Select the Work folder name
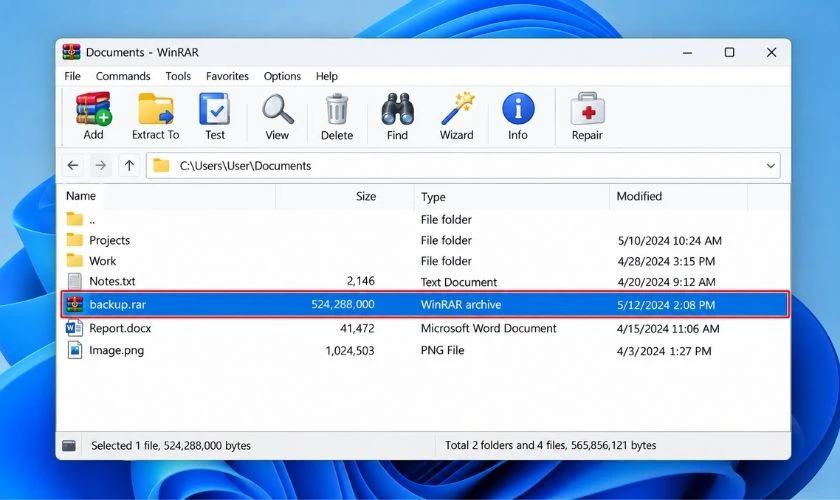Image resolution: width=840 pixels, height=500 pixels. [x=103, y=261]
